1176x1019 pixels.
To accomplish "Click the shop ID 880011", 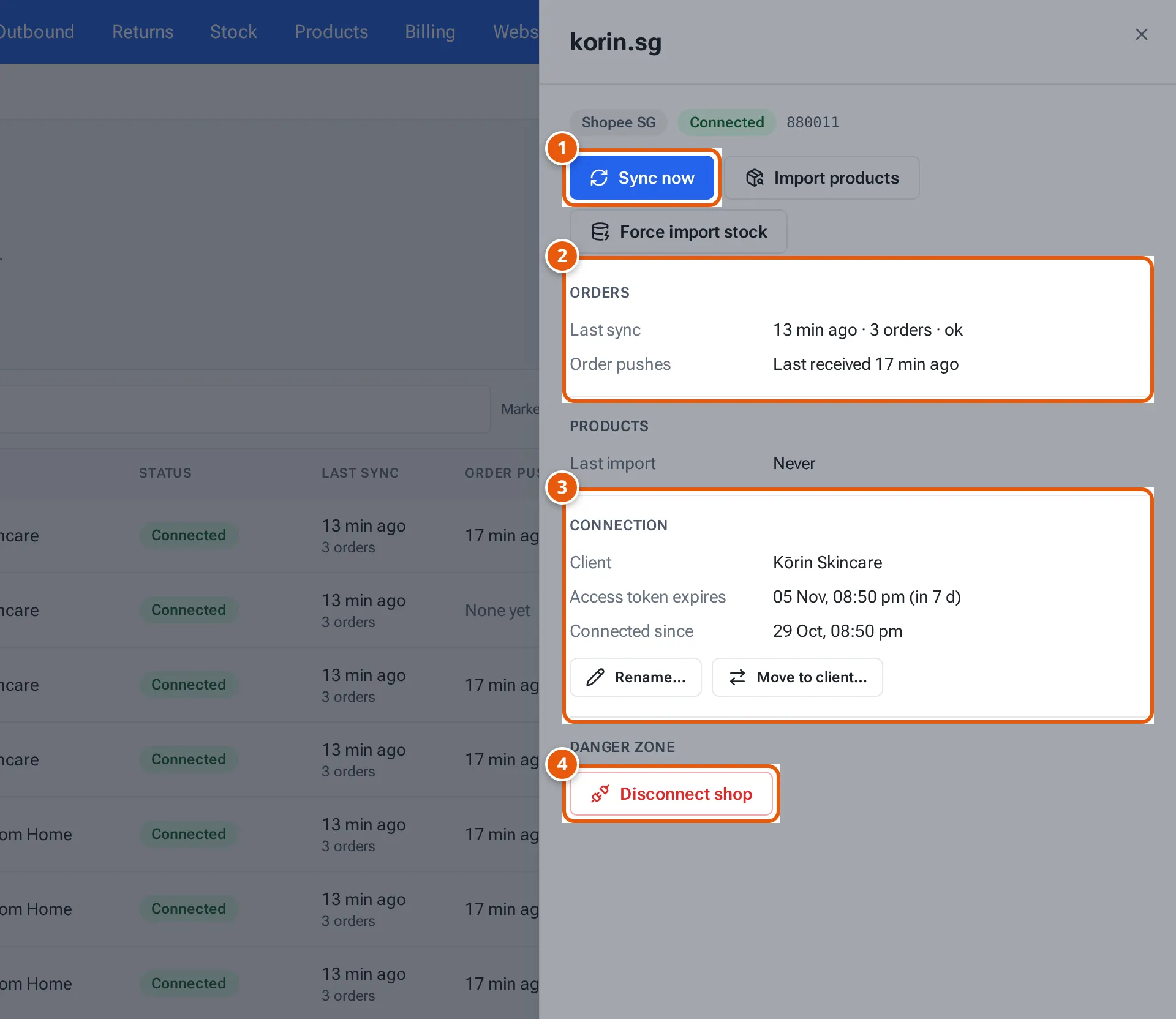I will (813, 122).
